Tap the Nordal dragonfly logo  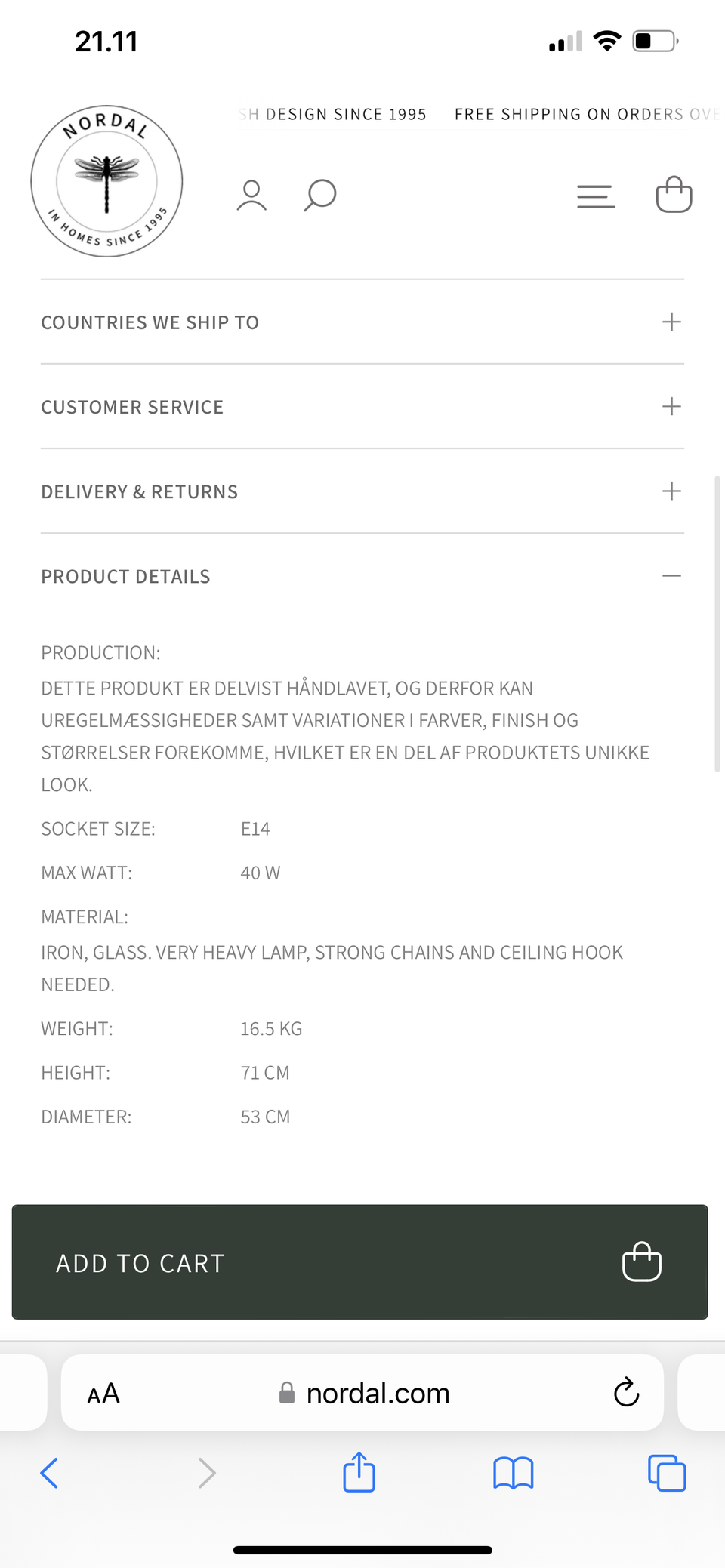coord(106,181)
